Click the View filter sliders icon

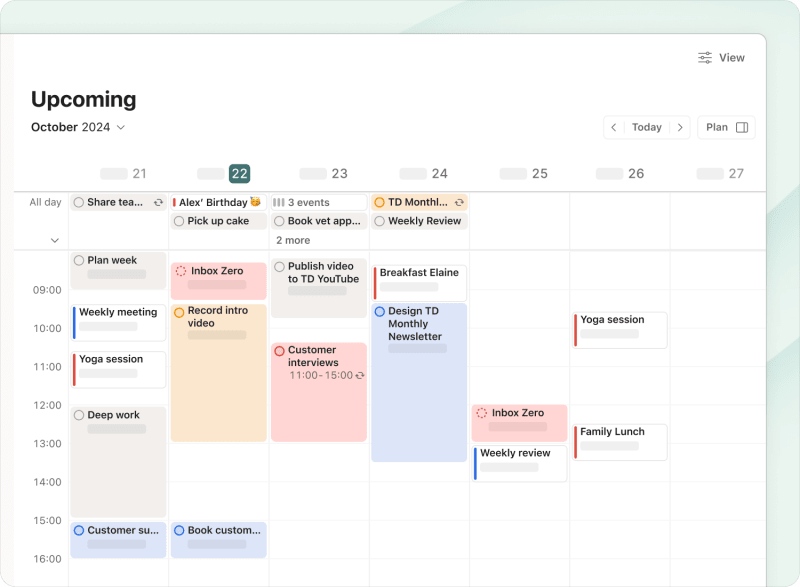(705, 57)
